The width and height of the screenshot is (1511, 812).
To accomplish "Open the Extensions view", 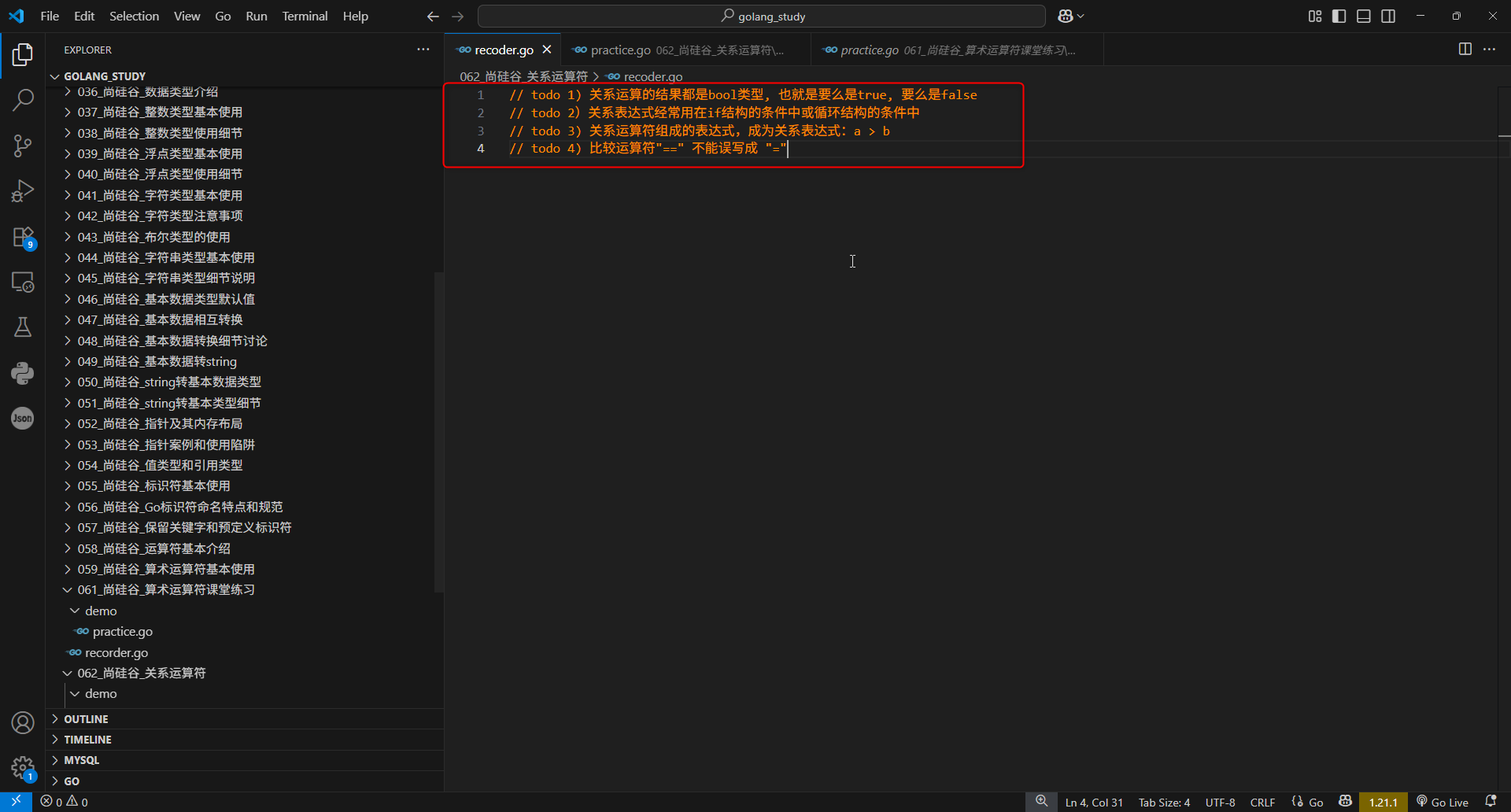I will point(23,237).
